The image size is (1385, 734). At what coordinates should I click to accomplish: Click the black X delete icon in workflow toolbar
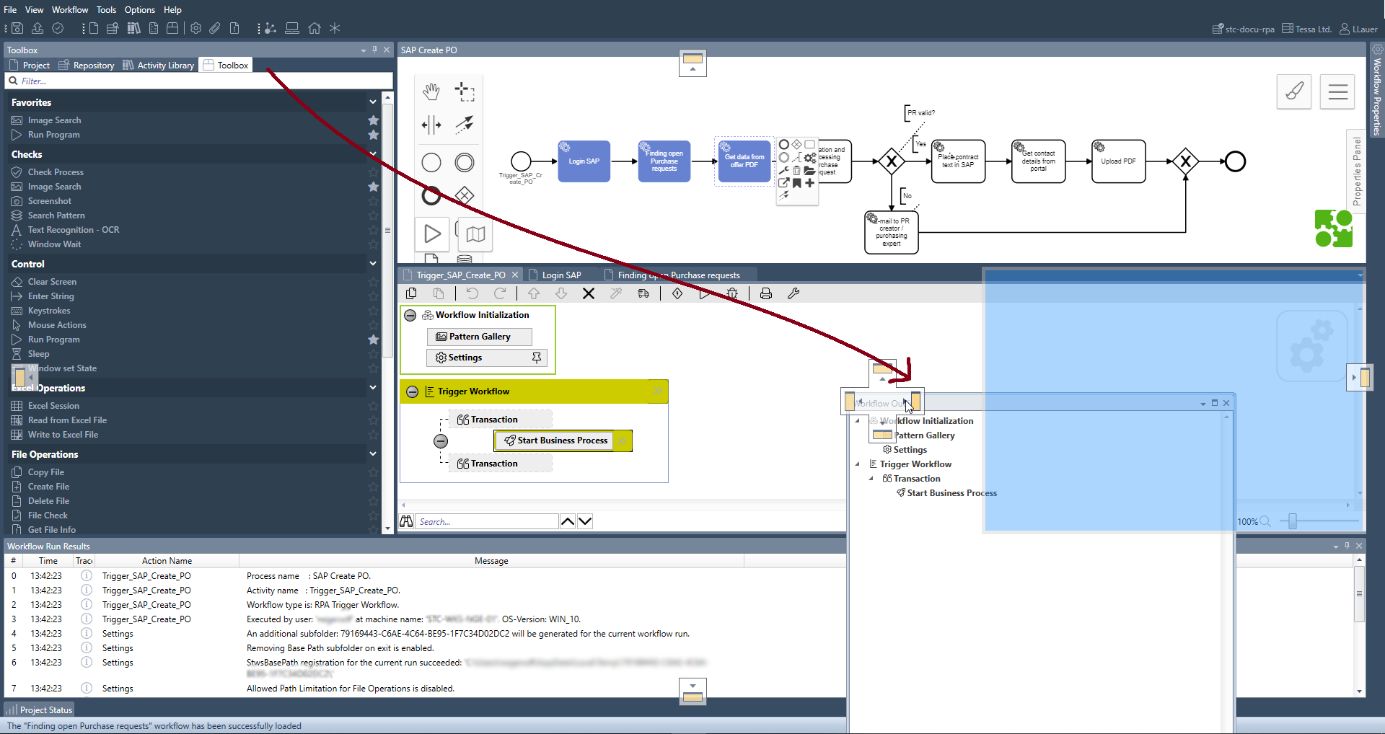pos(589,294)
